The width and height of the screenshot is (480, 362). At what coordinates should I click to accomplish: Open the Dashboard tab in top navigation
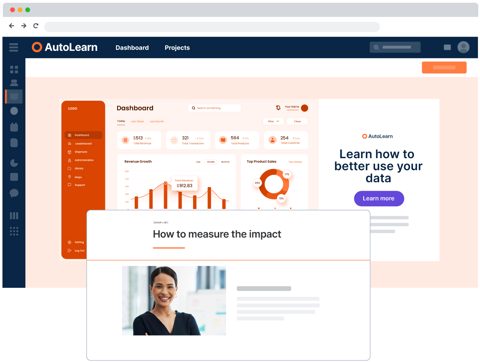coord(132,48)
